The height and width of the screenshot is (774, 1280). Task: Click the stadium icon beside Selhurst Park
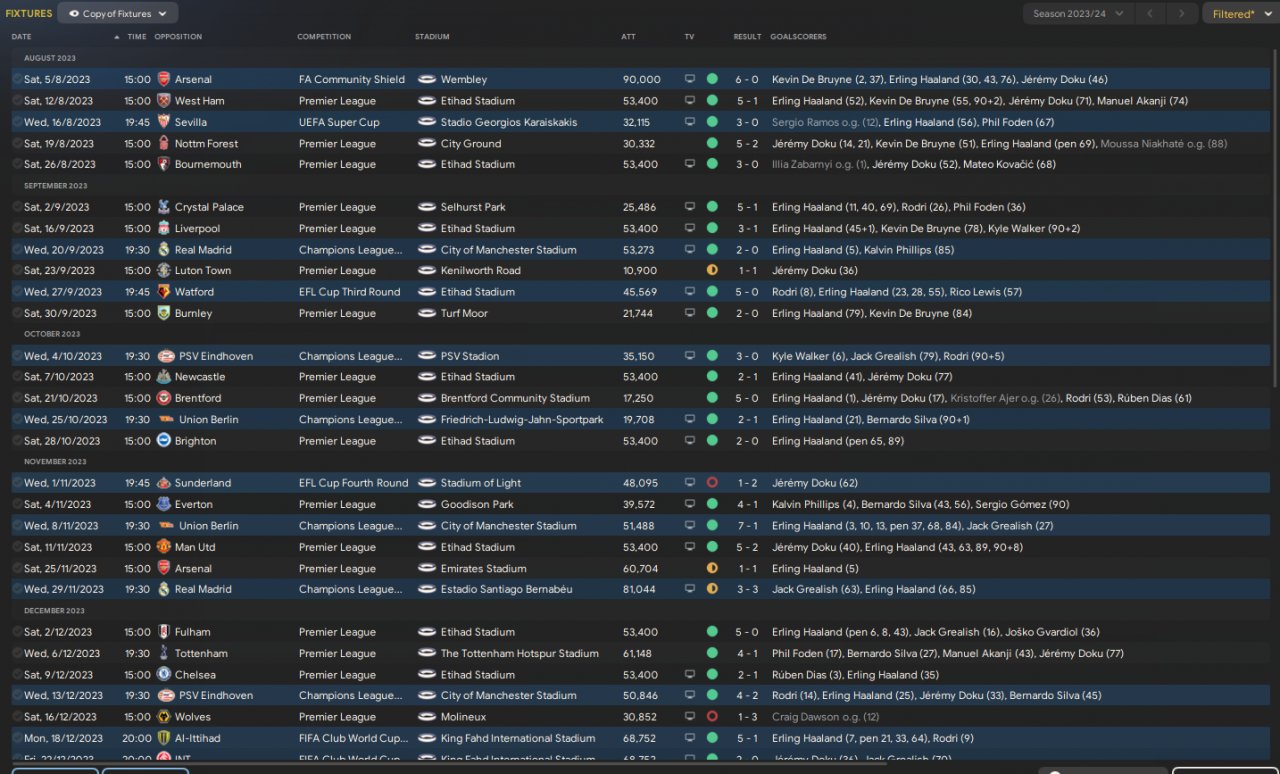(427, 207)
